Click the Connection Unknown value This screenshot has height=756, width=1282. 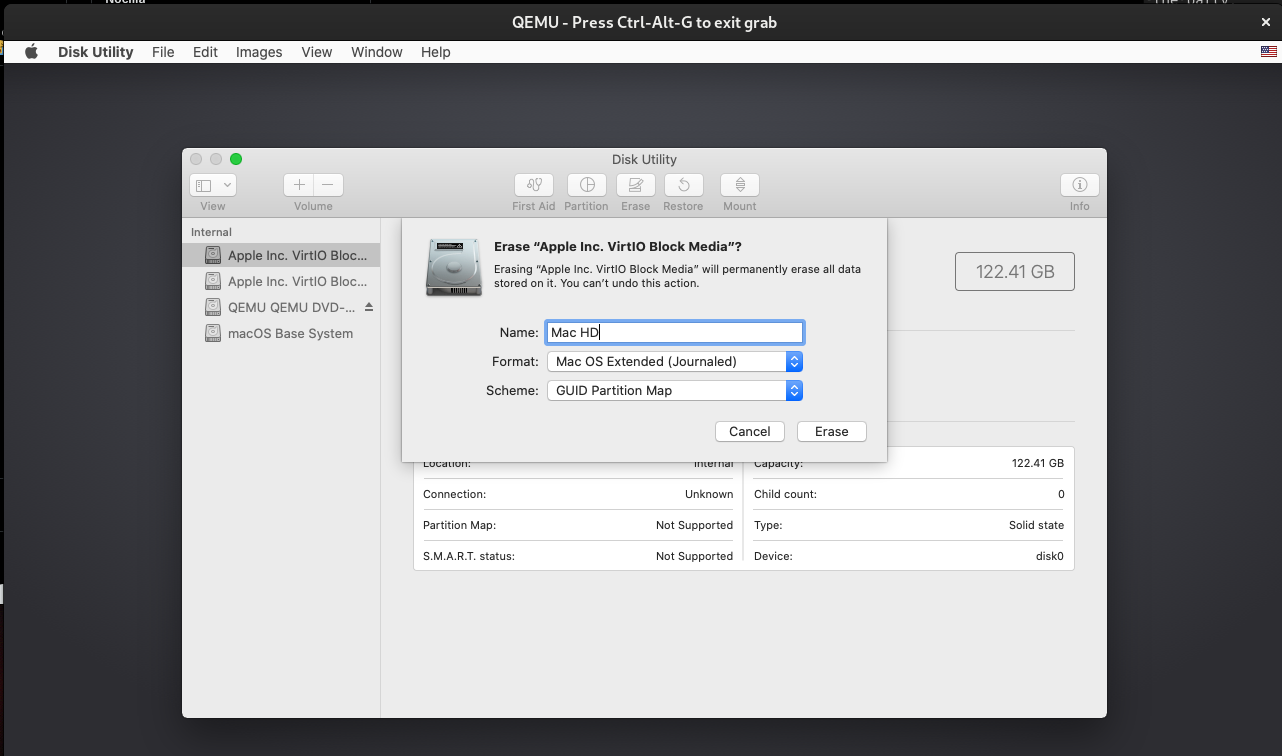point(709,494)
